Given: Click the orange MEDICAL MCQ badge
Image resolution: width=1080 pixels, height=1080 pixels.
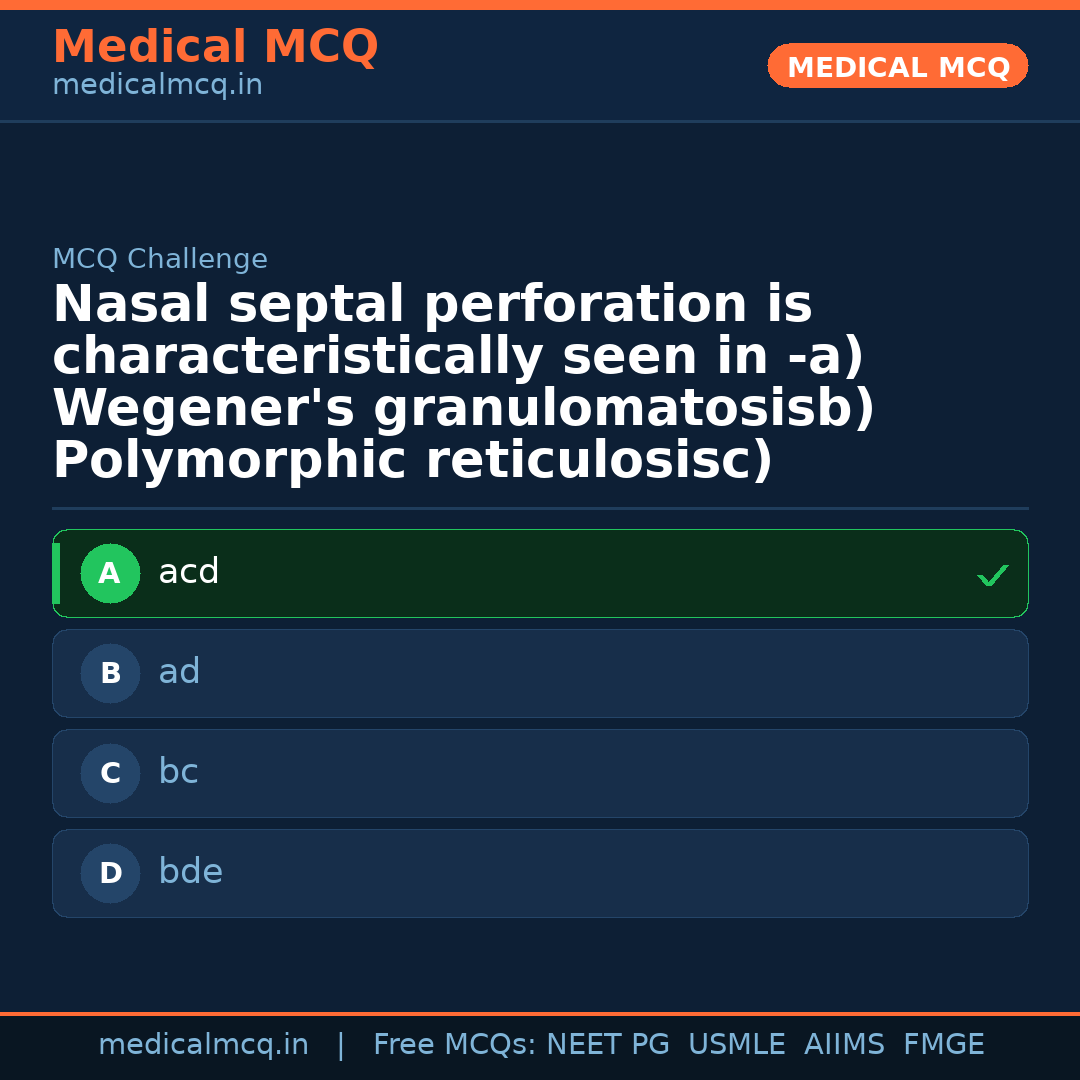Looking at the screenshot, I should click(x=898, y=67).
